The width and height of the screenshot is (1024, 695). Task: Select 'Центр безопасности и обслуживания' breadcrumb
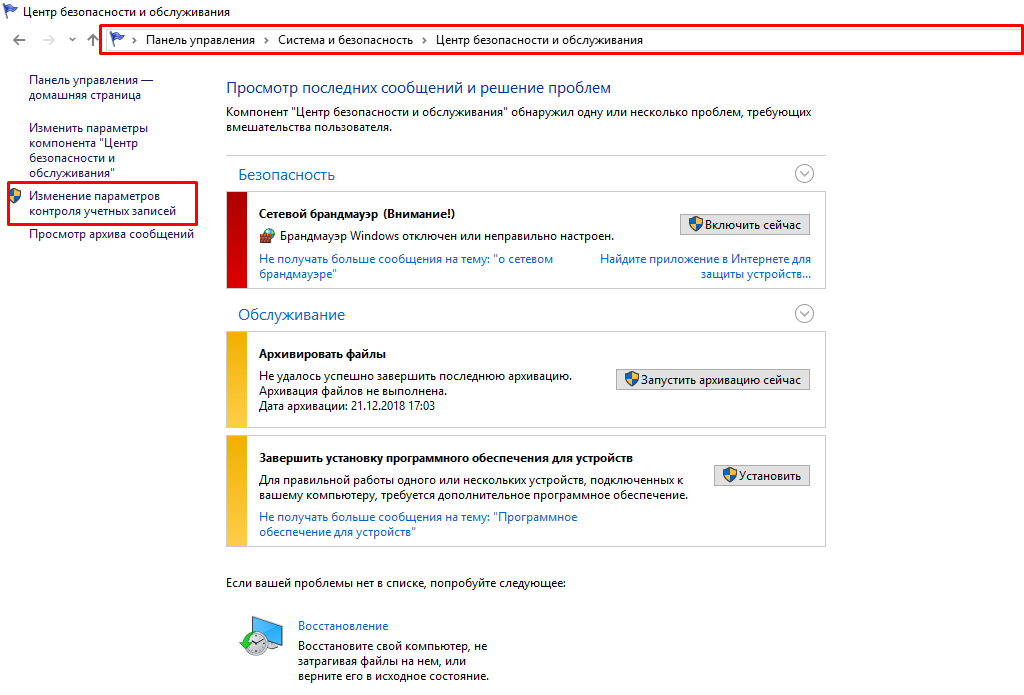click(x=539, y=40)
